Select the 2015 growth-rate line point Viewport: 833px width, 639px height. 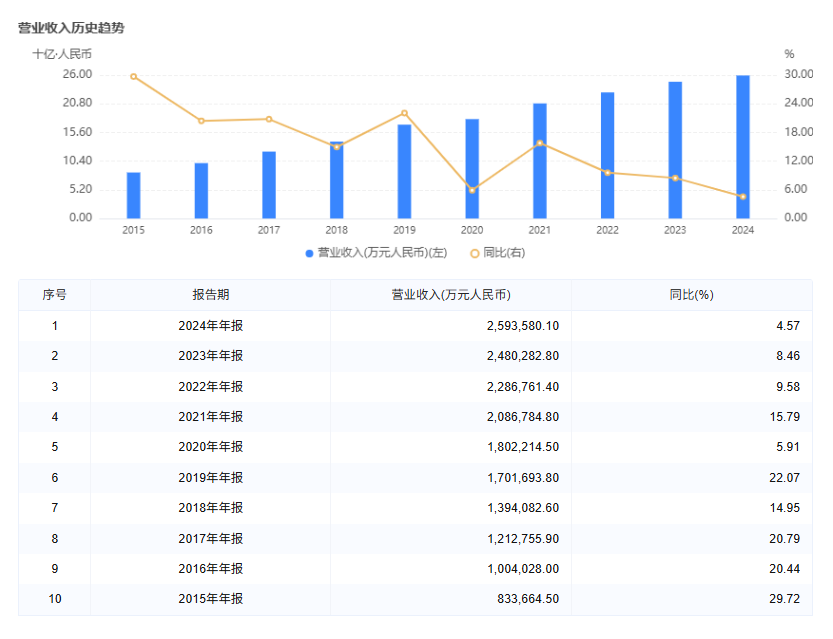(x=133, y=76)
